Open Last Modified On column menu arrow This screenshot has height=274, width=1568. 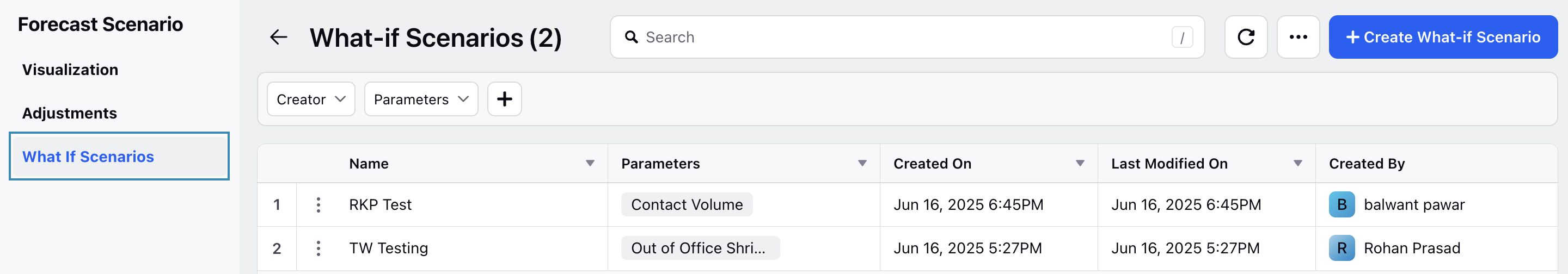pos(1298,164)
